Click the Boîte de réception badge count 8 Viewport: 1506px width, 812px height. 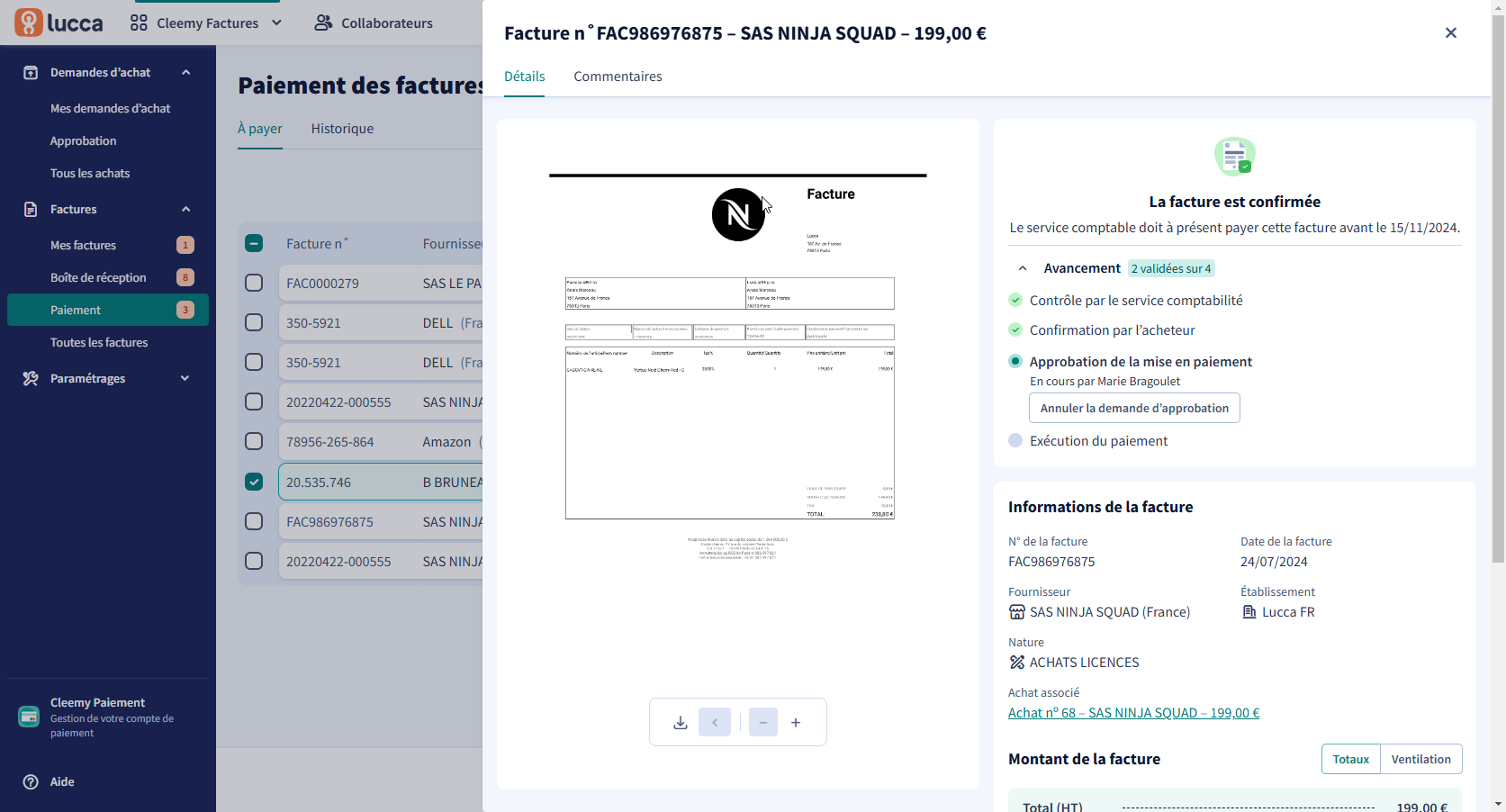click(185, 277)
